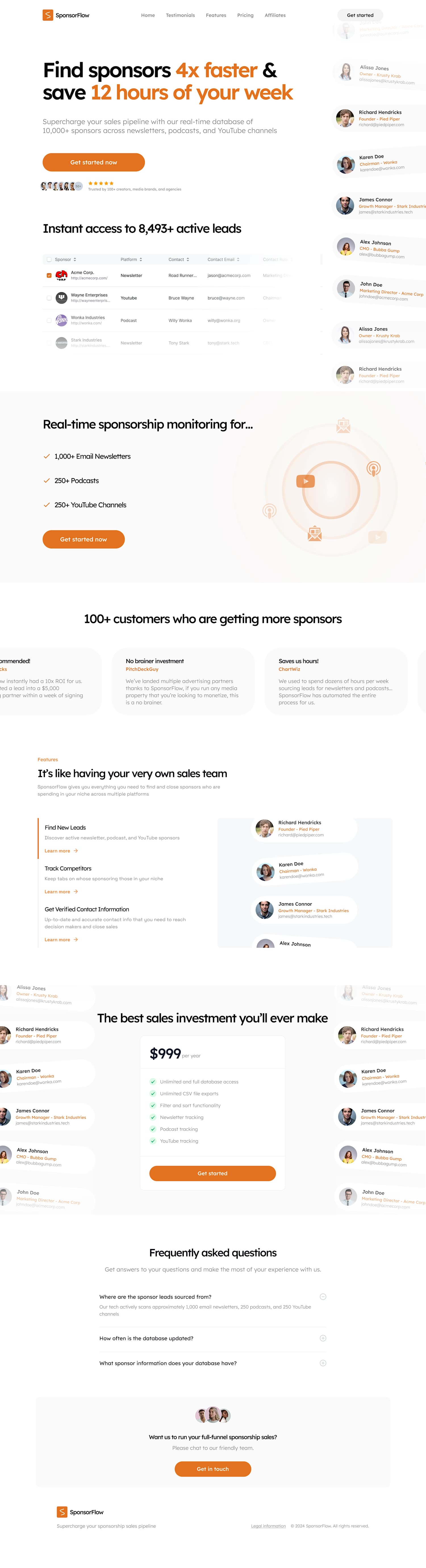
Task: Click check icon for Unlimited CSV file exports
Action: tap(153, 1094)
